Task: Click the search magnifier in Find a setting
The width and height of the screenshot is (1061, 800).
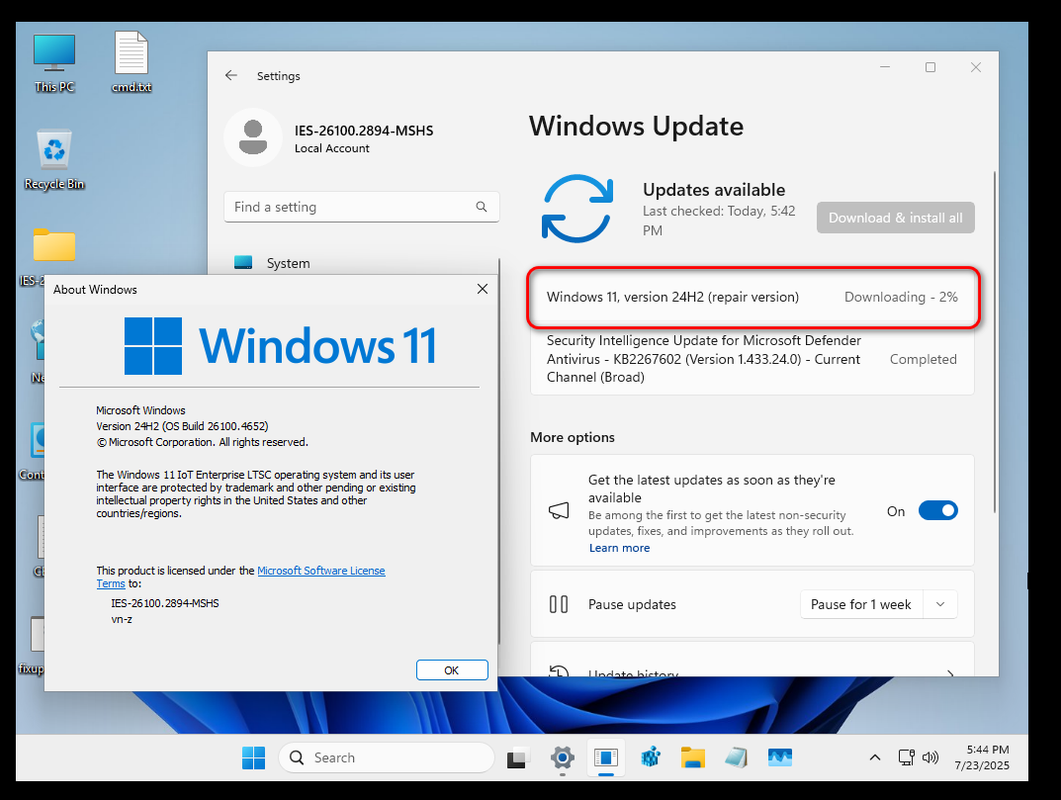Action: click(x=481, y=206)
